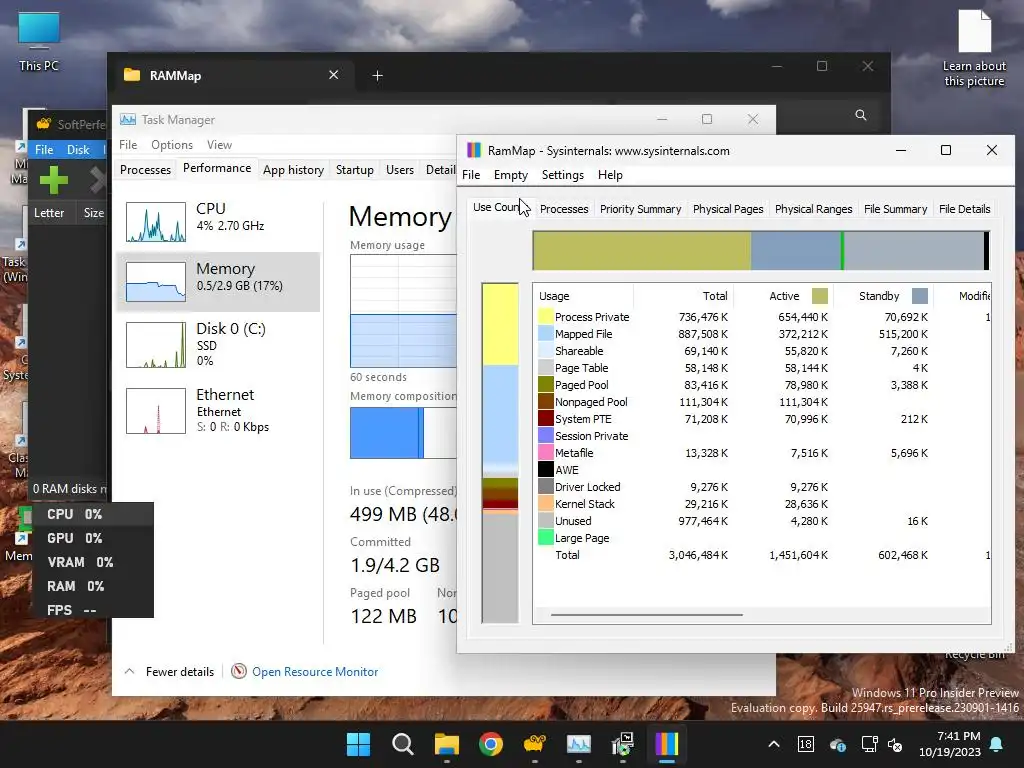Collapse Task Manager with Fewer details

pyautogui.click(x=169, y=671)
